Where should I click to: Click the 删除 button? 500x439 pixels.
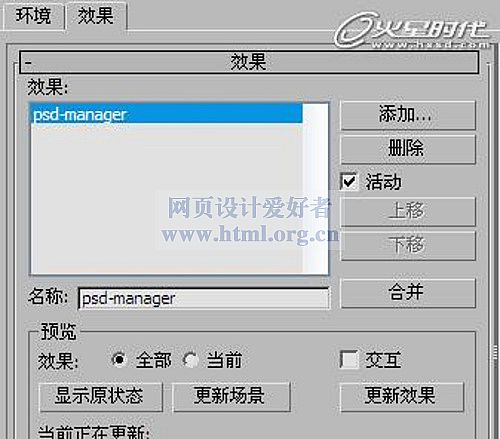tap(408, 149)
